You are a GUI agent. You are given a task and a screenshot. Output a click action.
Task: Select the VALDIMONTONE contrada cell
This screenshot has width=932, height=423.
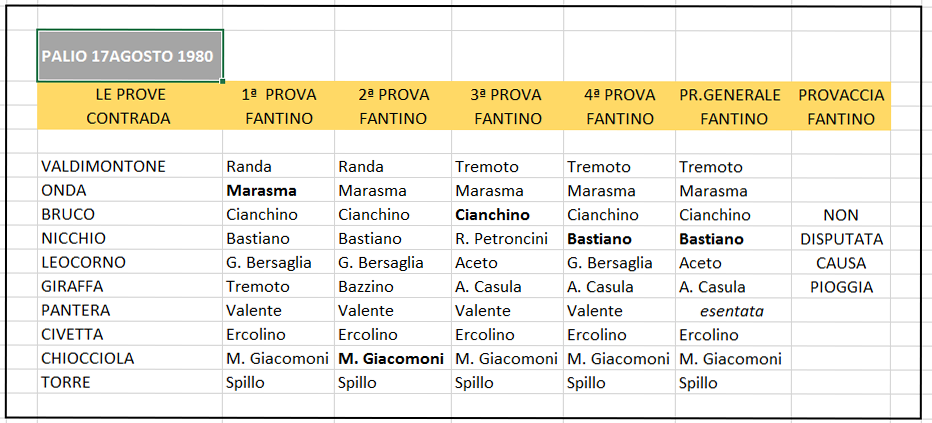(x=130, y=166)
